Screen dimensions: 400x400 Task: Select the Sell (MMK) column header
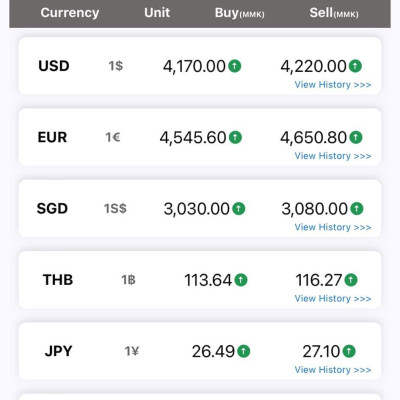[334, 13]
